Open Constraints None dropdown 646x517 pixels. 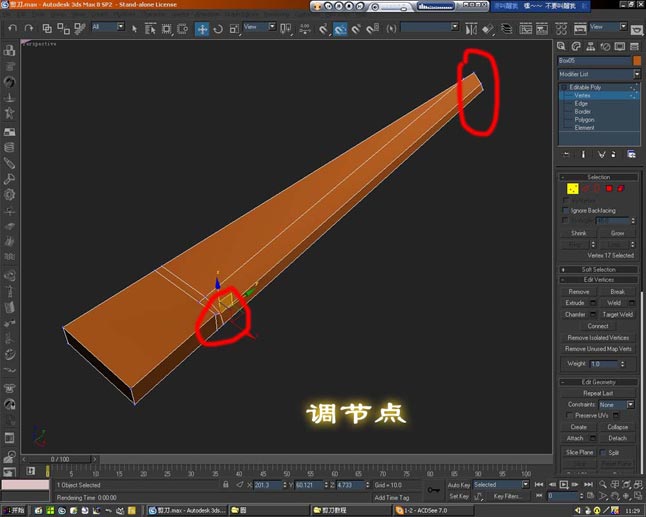click(x=616, y=405)
